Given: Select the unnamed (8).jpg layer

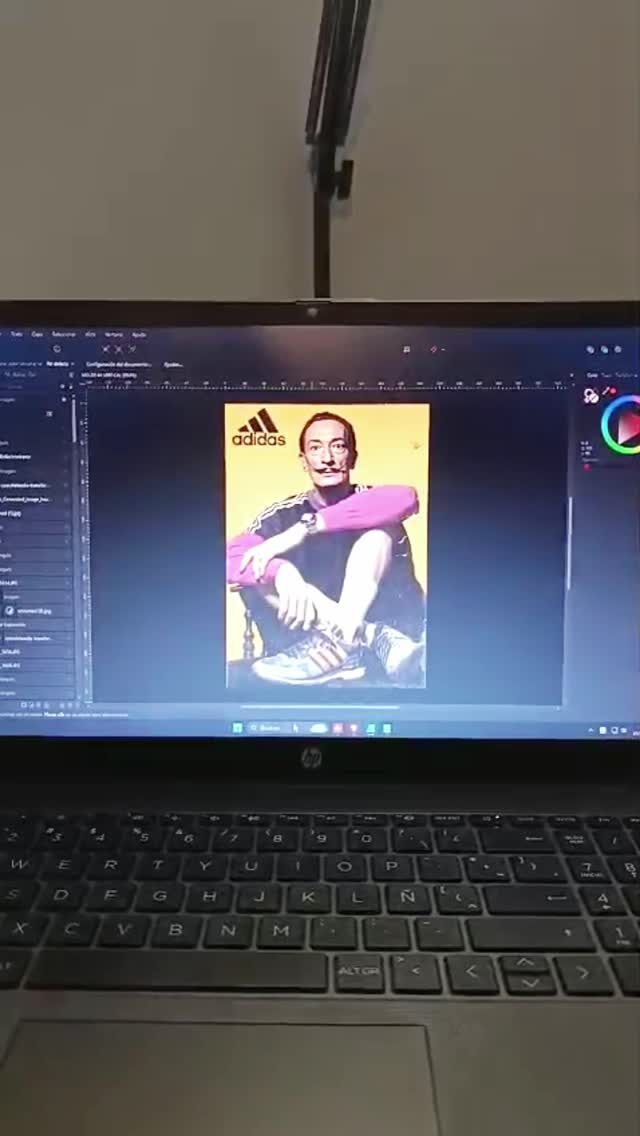Looking at the screenshot, I should (36, 611).
